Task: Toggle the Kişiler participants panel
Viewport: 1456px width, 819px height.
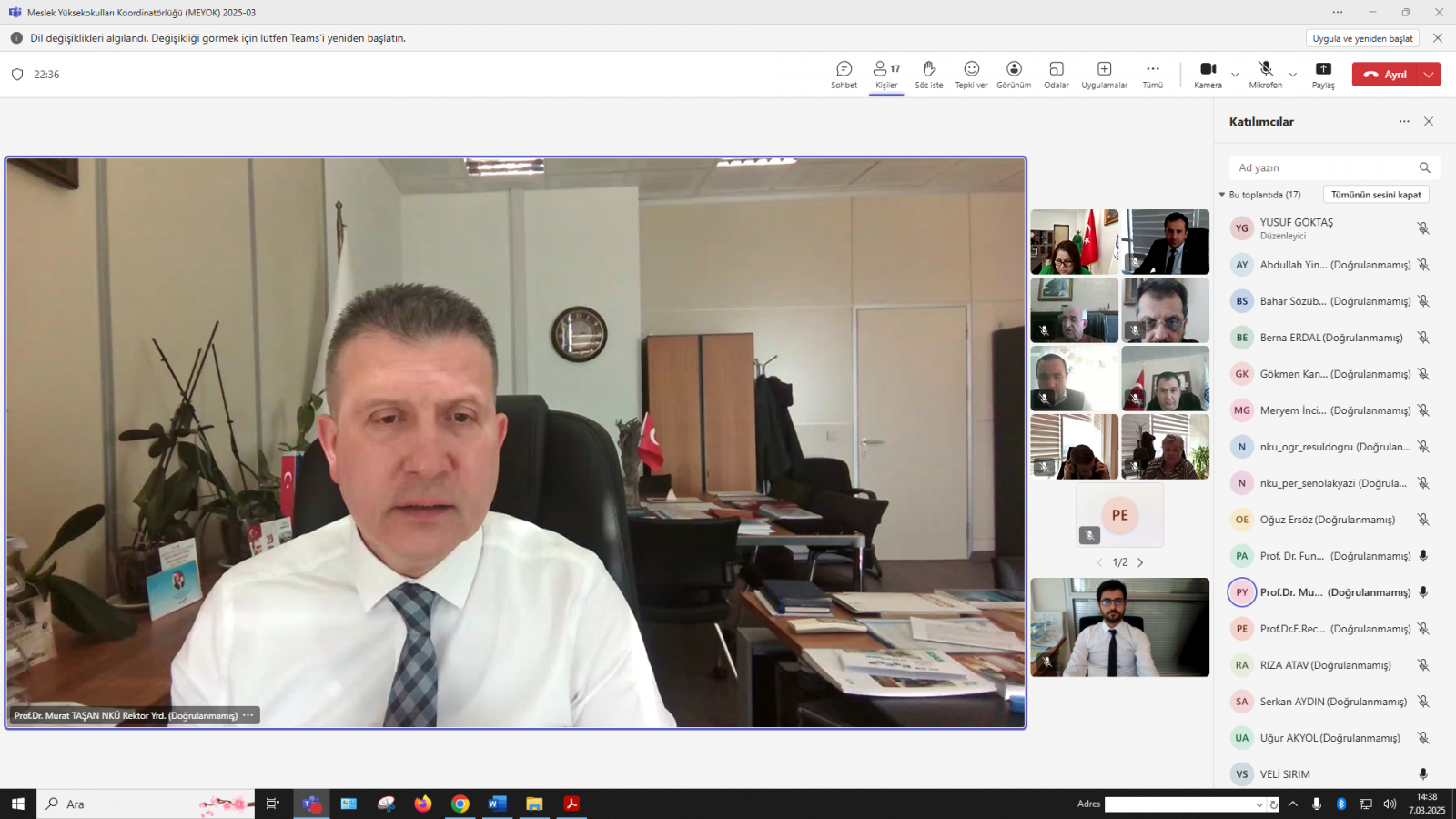Action: [886, 75]
